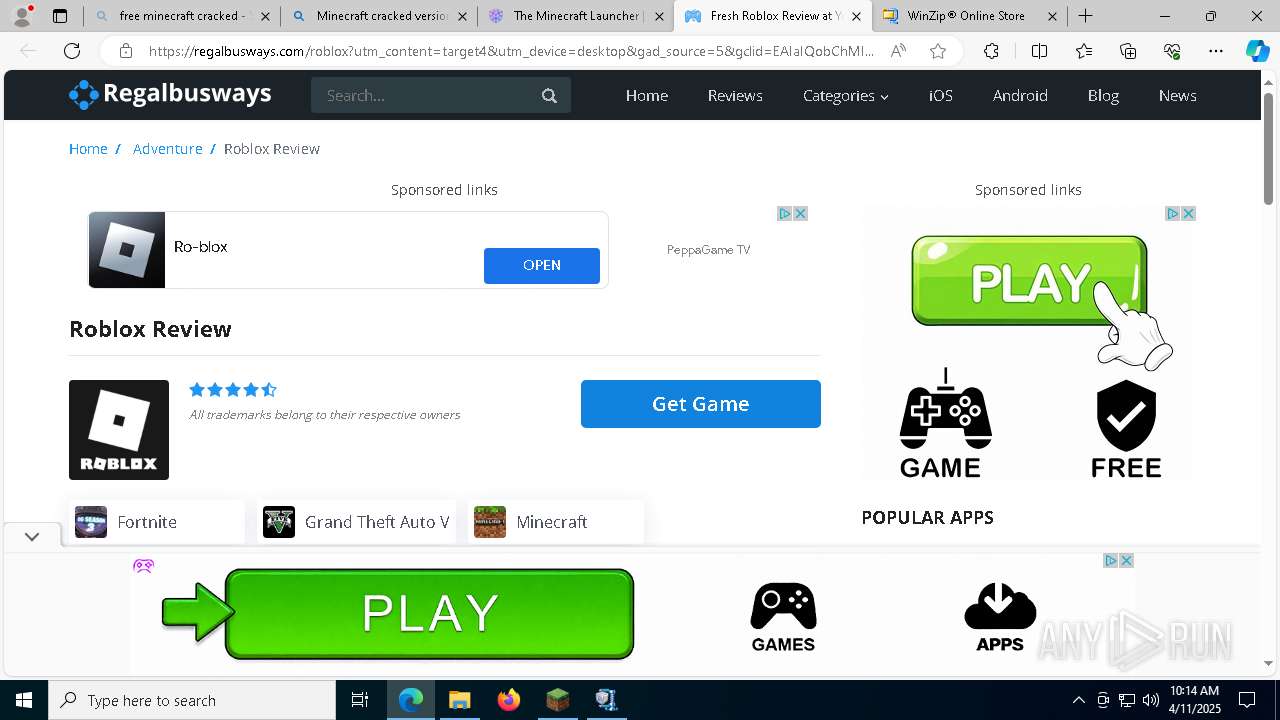Switch to The Minecraft Launcher tab
The width and height of the screenshot is (1280, 720).
click(575, 16)
